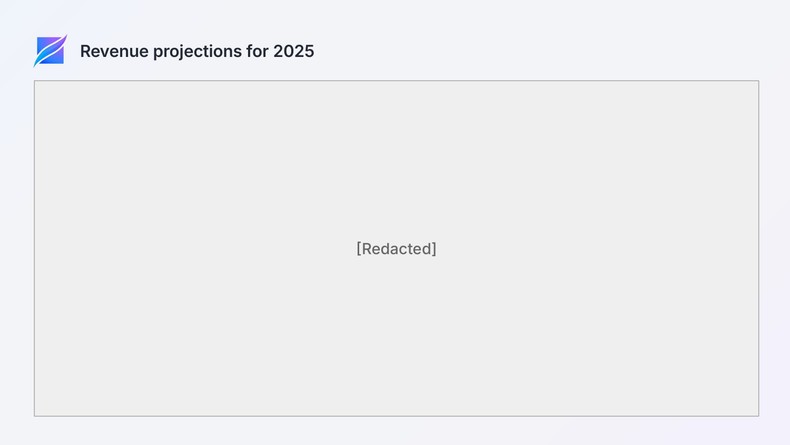Click the closing bracket of "[Redacted]"
790x445 pixels.
point(434,249)
